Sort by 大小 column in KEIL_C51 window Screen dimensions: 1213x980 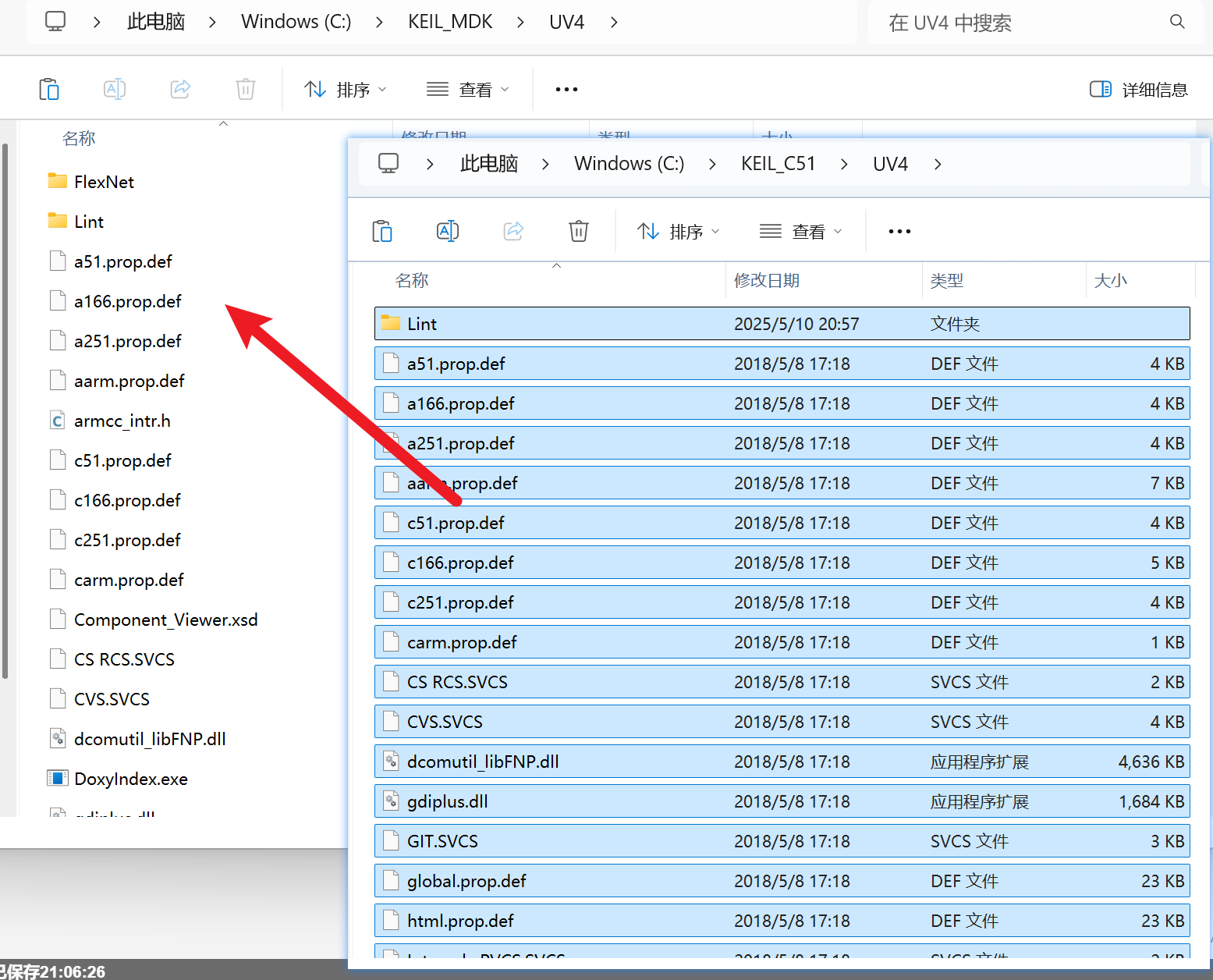coord(1111,281)
